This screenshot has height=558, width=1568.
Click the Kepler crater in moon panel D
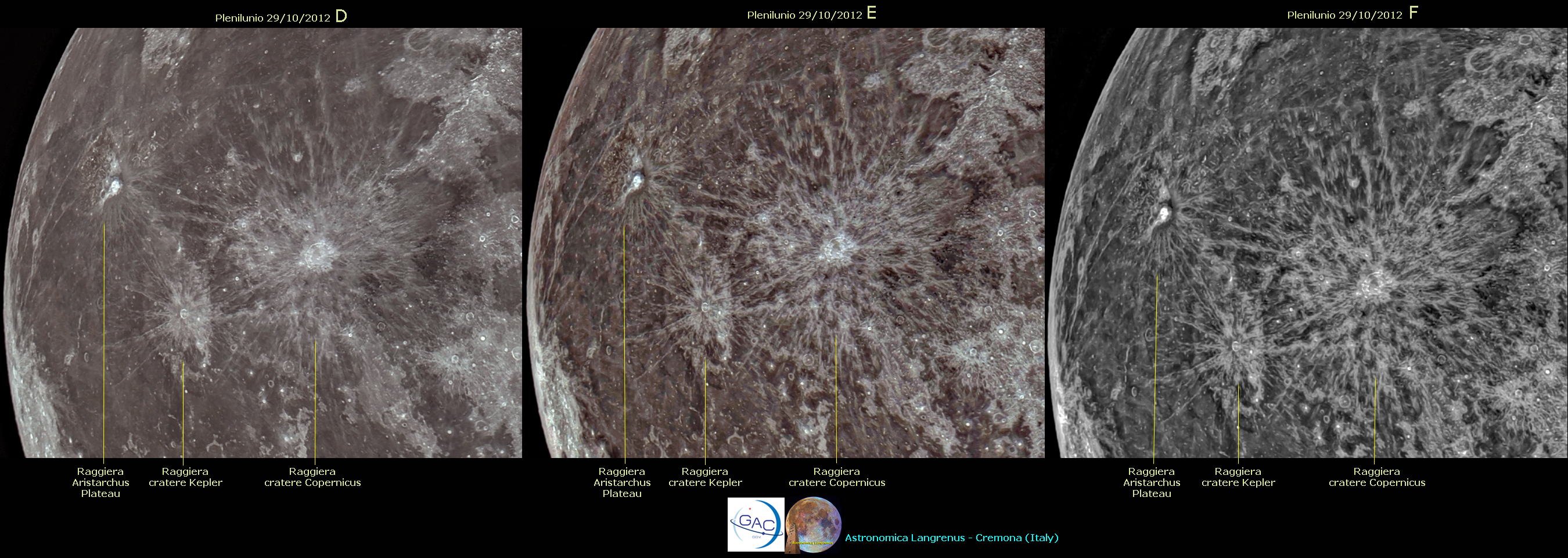coord(184,314)
